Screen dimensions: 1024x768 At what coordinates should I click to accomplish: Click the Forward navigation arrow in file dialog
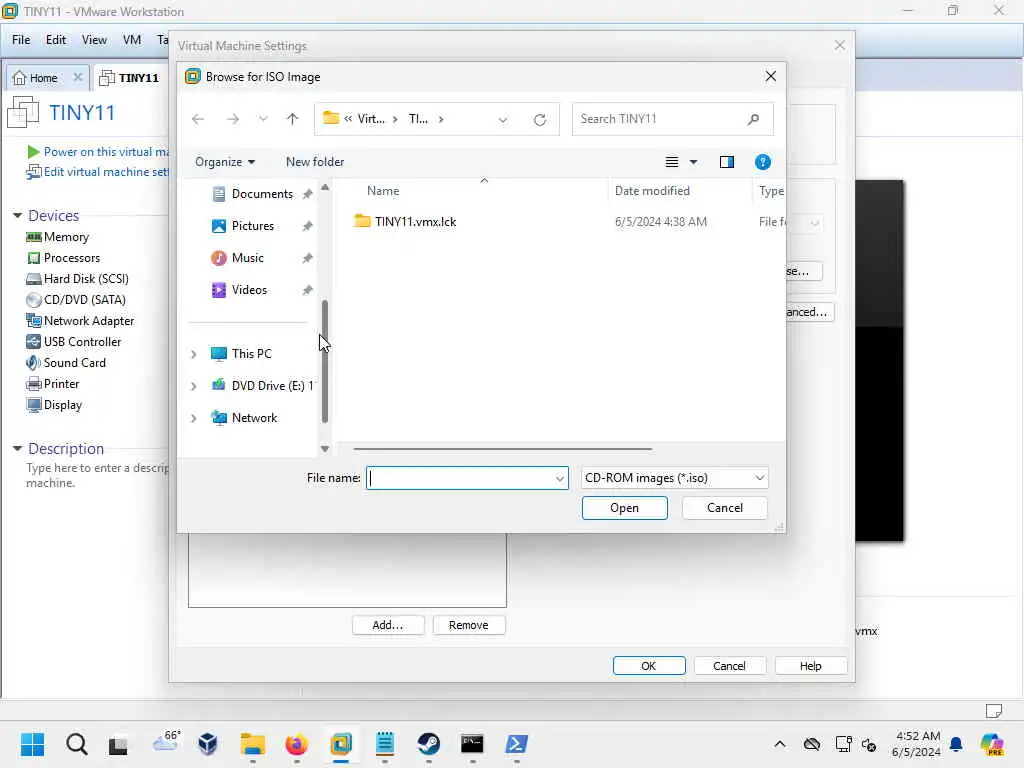(232, 119)
